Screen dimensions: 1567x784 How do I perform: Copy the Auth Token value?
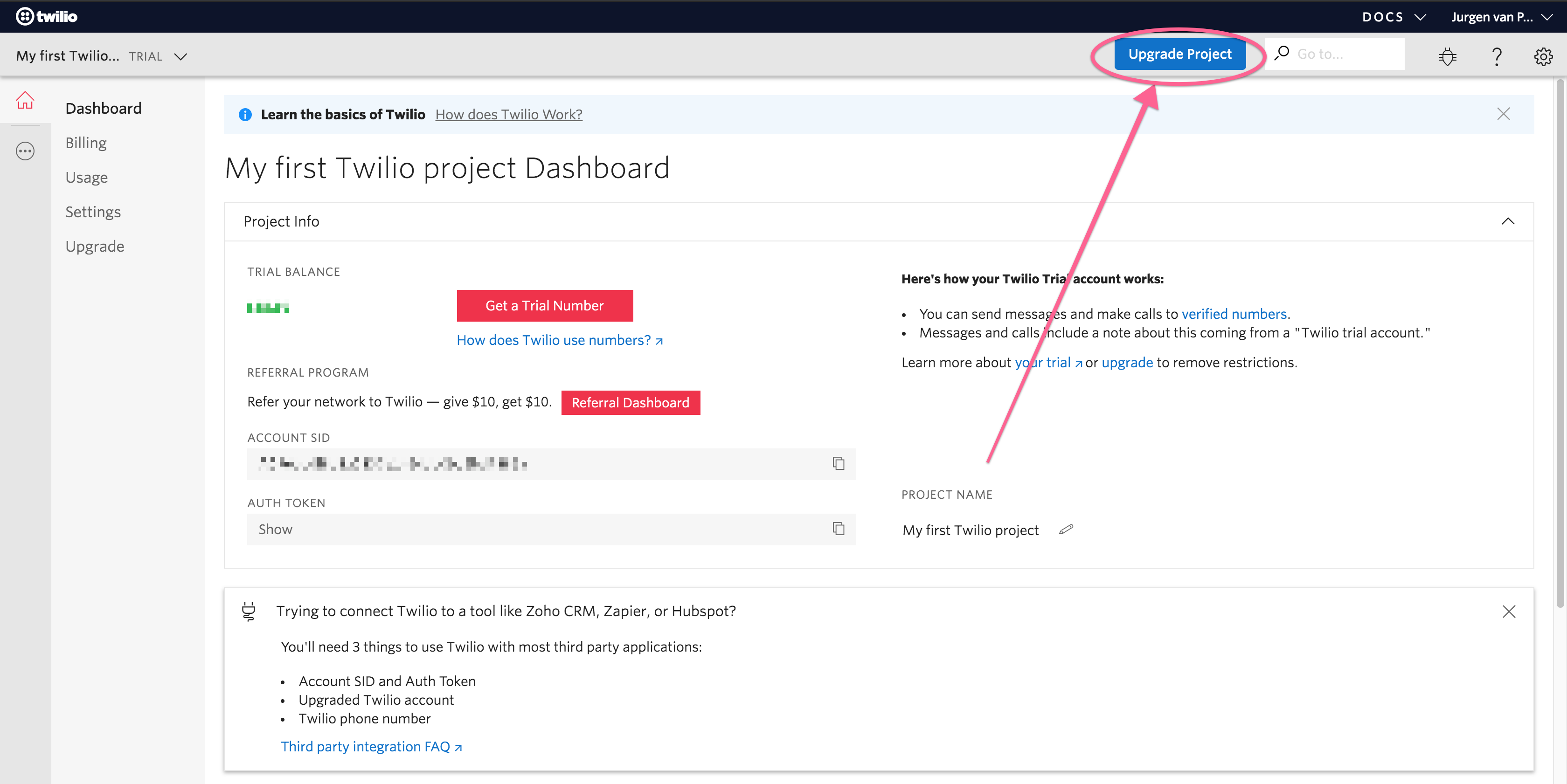(838, 529)
